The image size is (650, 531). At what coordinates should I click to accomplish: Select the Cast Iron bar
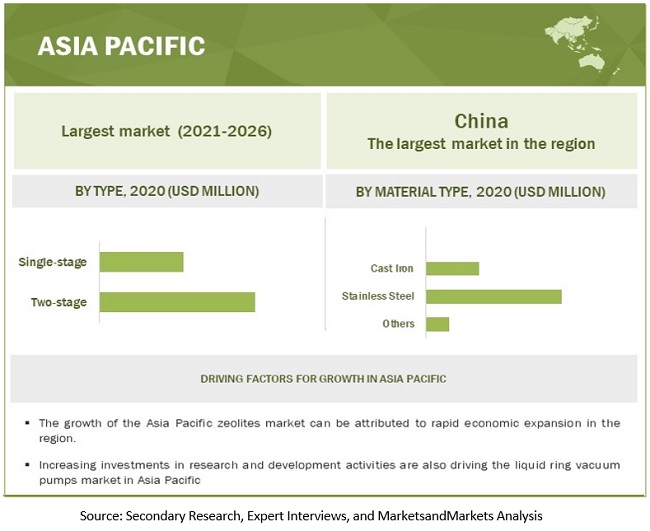452,268
